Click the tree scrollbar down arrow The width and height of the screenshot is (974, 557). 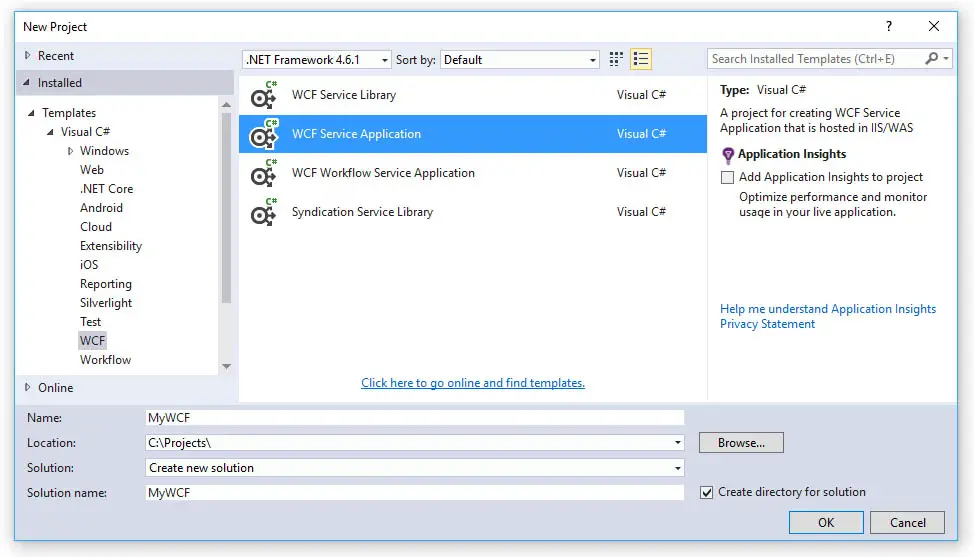click(226, 366)
